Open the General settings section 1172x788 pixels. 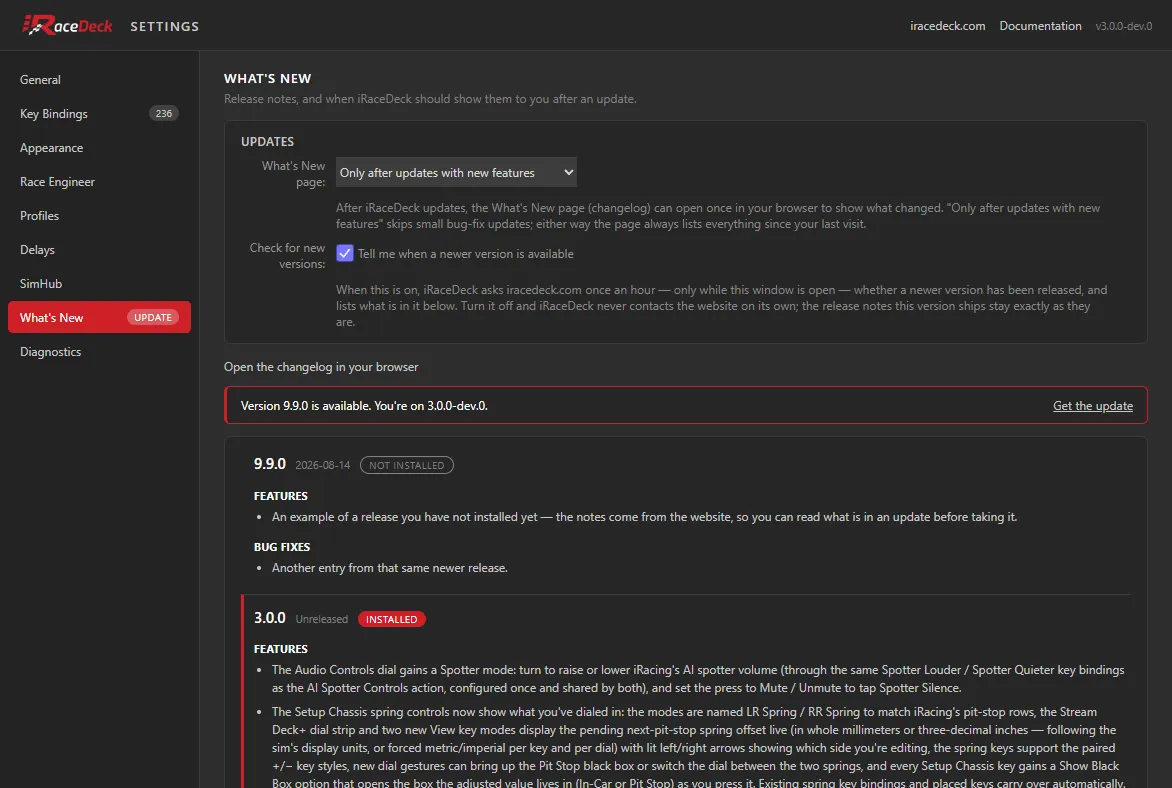(99, 79)
